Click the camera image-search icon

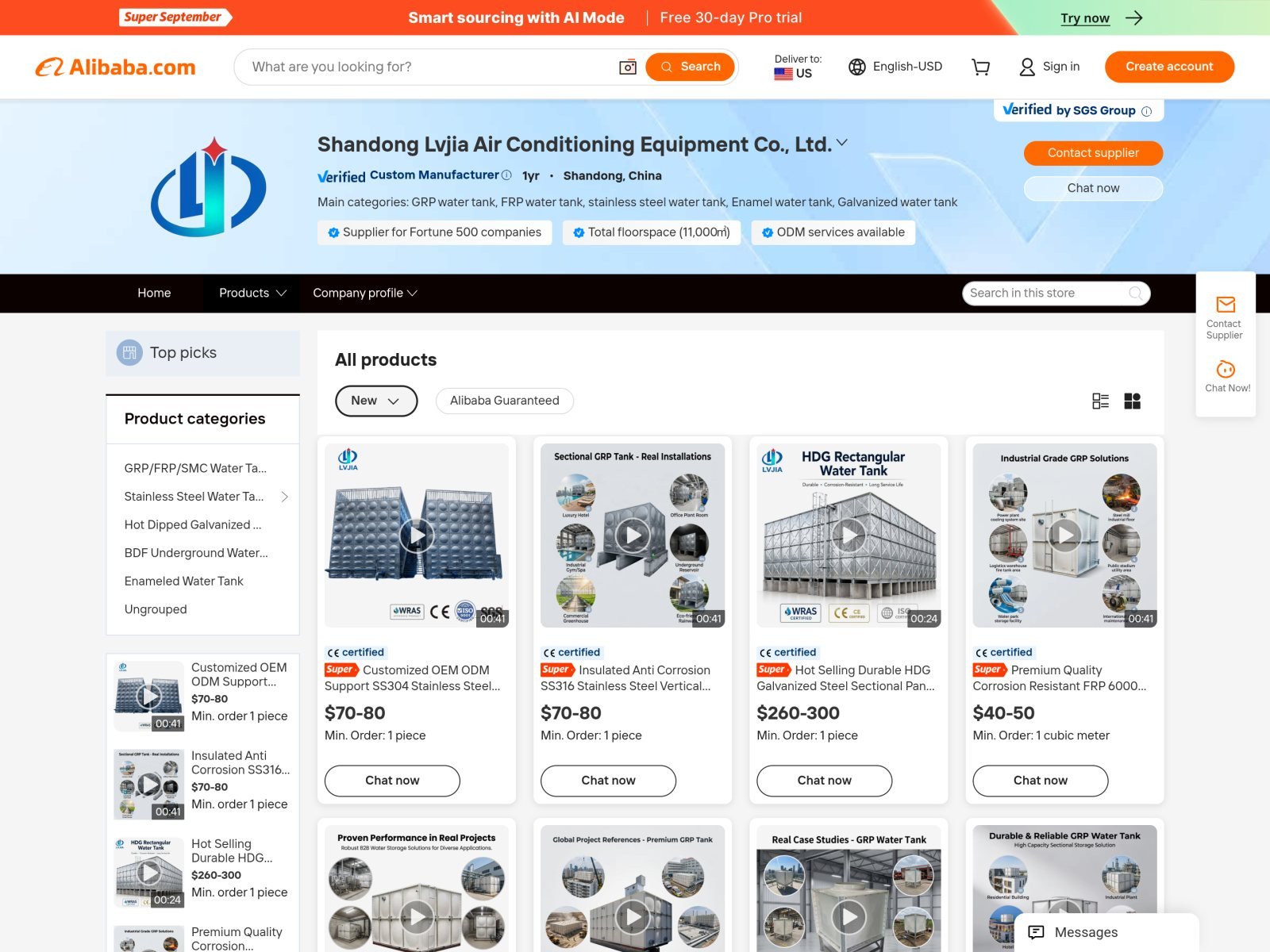pyautogui.click(x=628, y=67)
